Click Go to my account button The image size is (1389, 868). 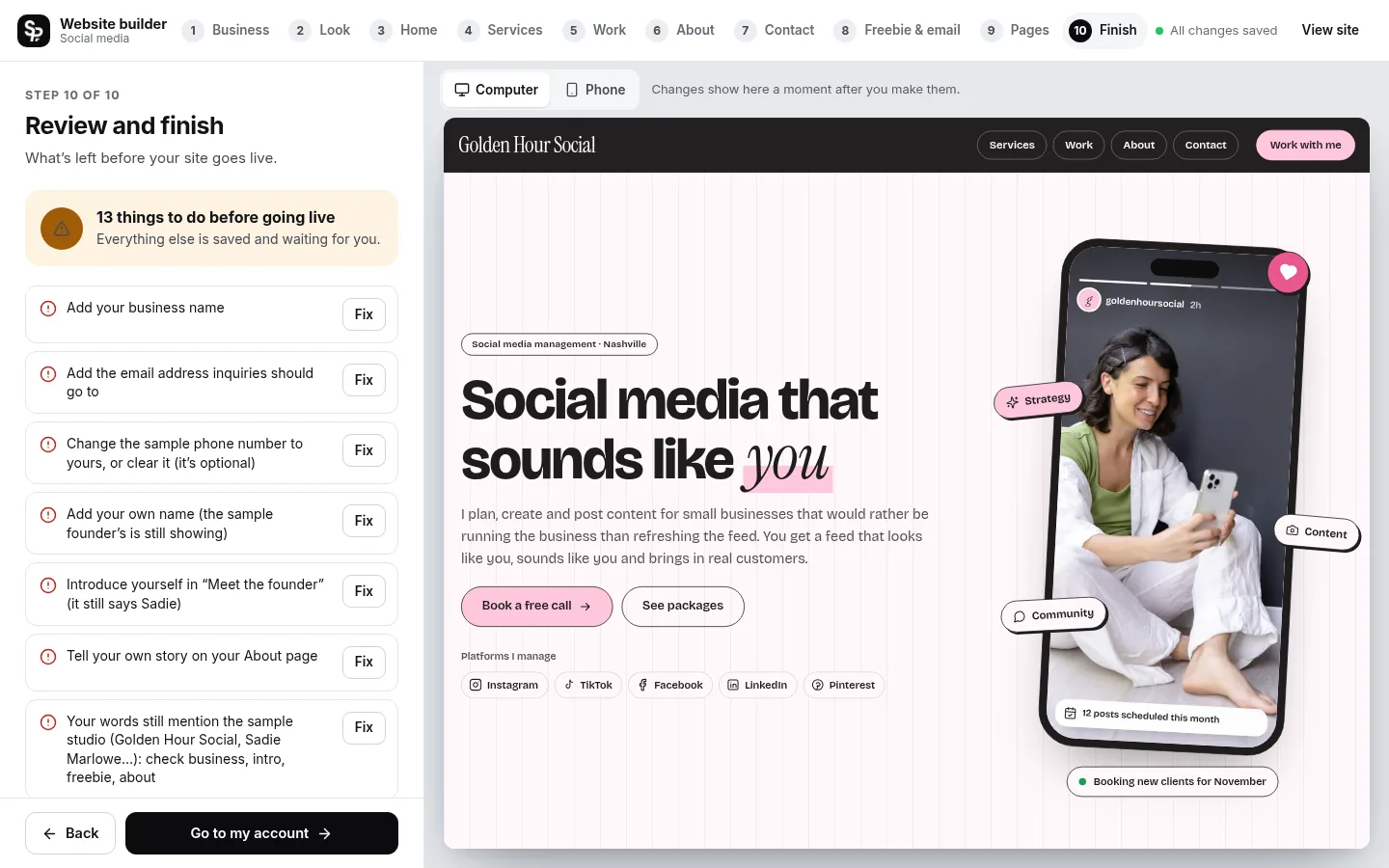[x=261, y=833]
